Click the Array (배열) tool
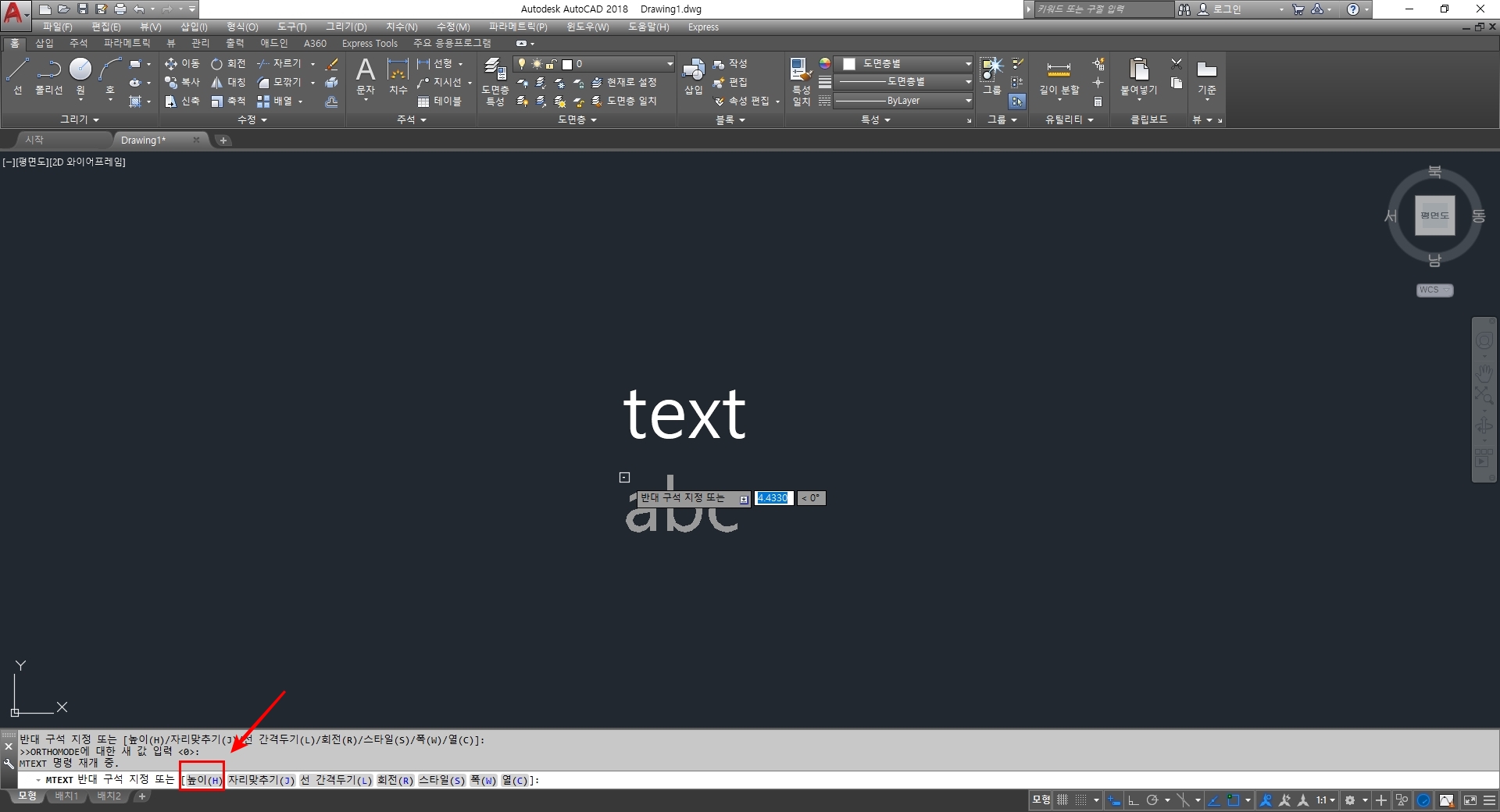 tap(274, 101)
